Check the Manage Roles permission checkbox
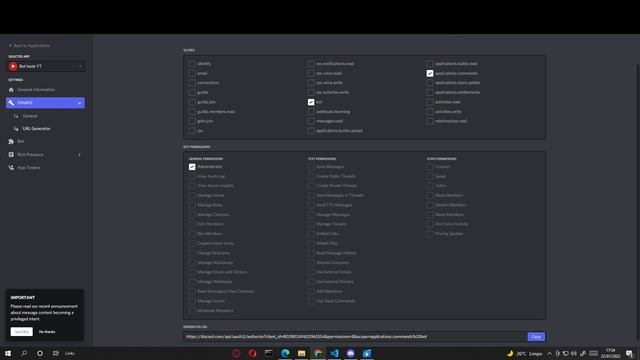The height and width of the screenshot is (360, 640). (x=192, y=205)
